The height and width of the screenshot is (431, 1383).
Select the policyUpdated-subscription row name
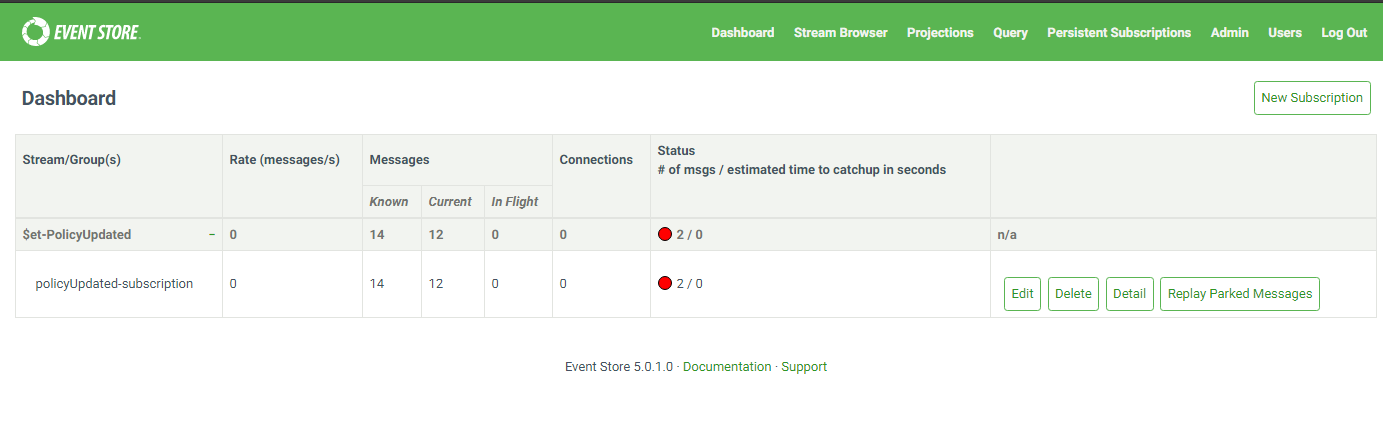(x=114, y=284)
